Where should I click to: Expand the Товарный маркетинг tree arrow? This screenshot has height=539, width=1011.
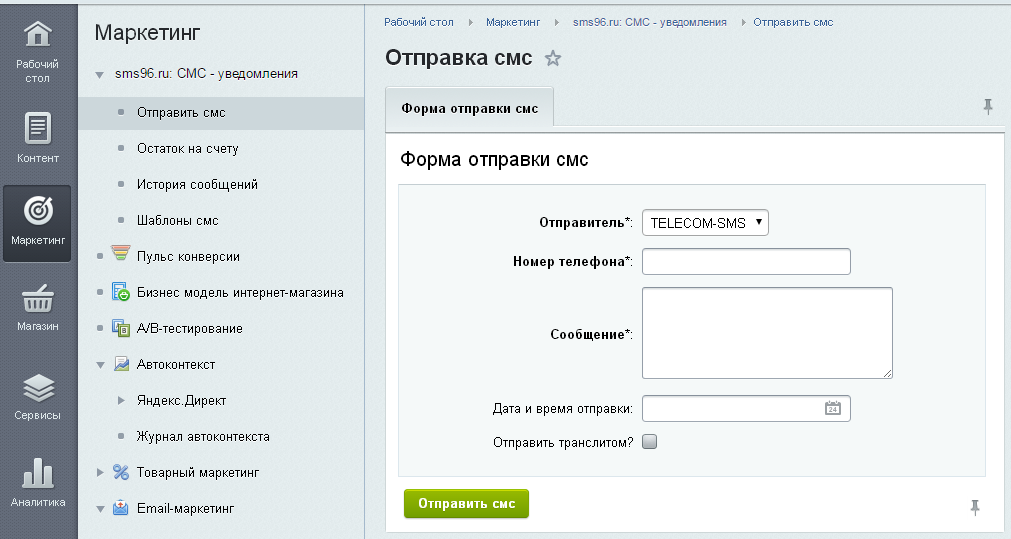pos(100,472)
